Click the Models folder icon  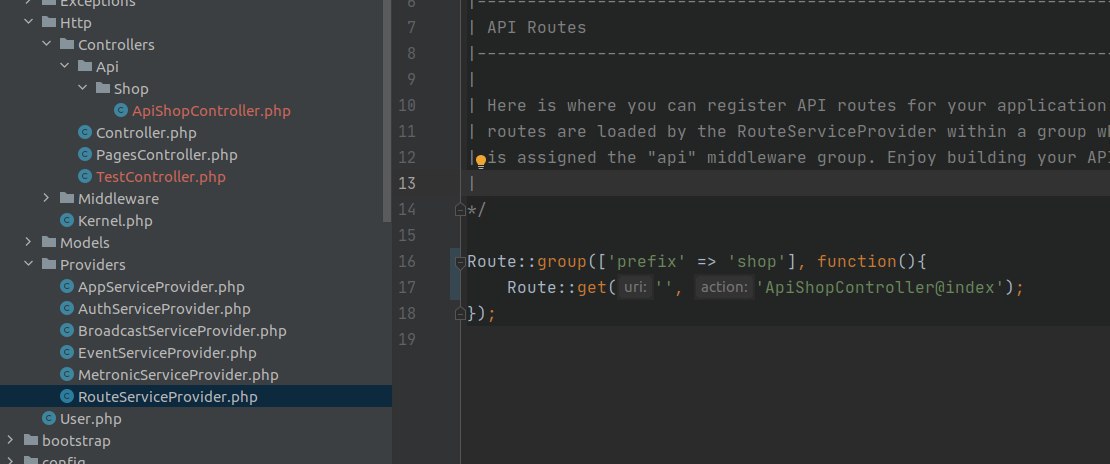tap(49, 242)
